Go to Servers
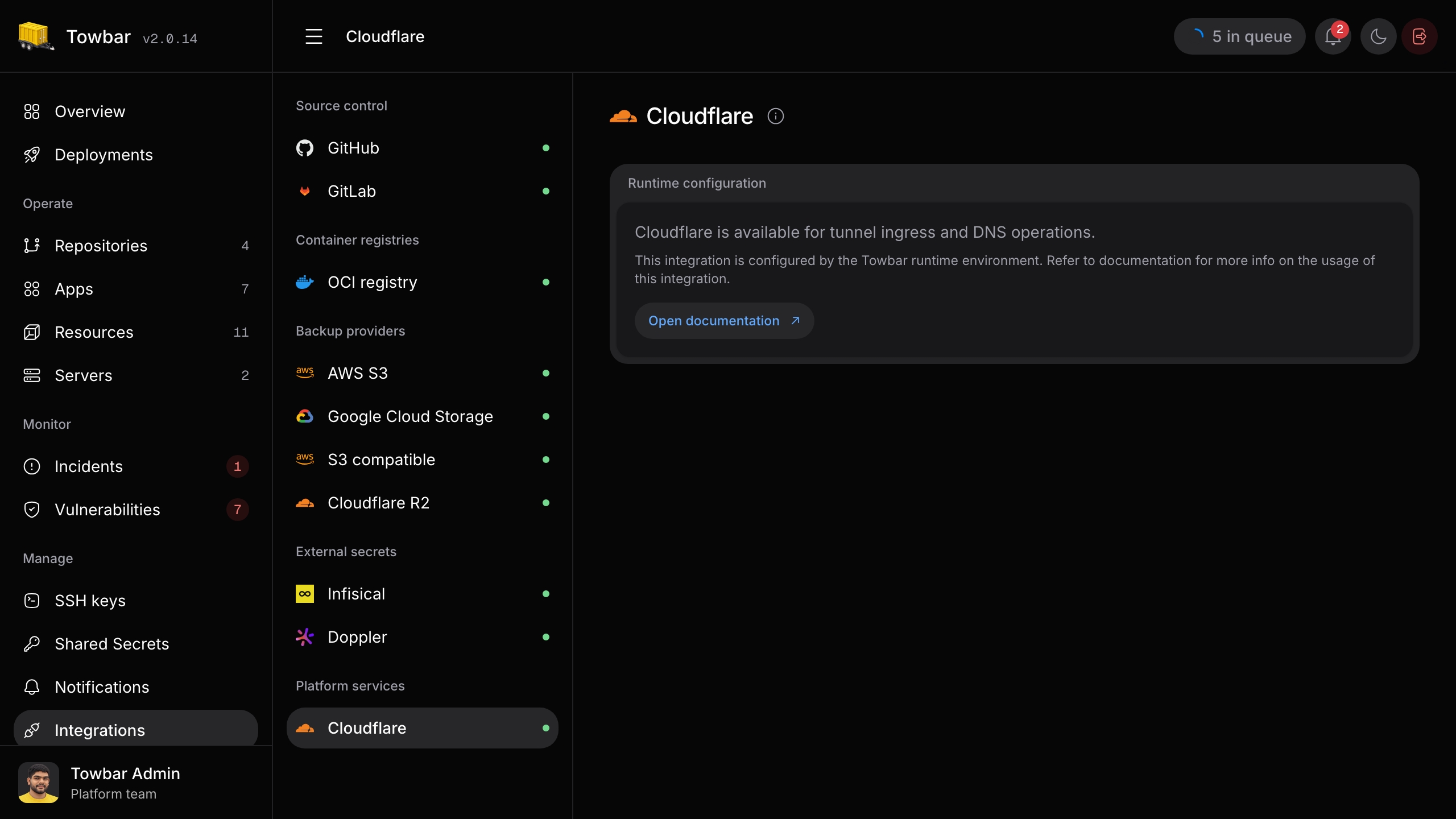The width and height of the screenshot is (1456, 819). click(x=136, y=375)
